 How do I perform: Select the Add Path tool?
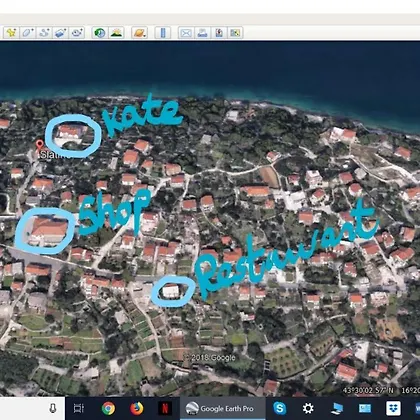[44, 33]
